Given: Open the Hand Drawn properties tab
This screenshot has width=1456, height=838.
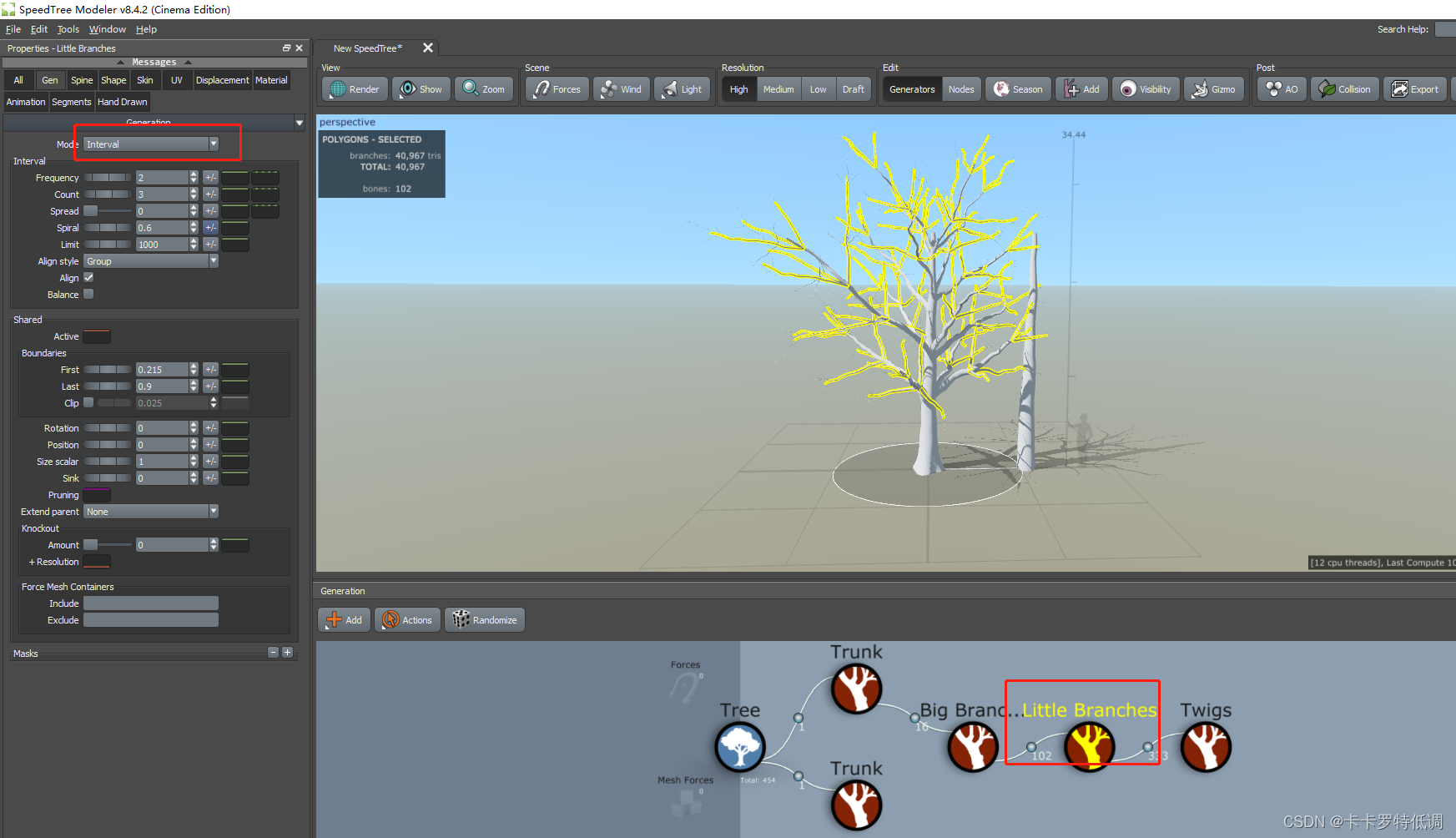Looking at the screenshot, I should 122,102.
